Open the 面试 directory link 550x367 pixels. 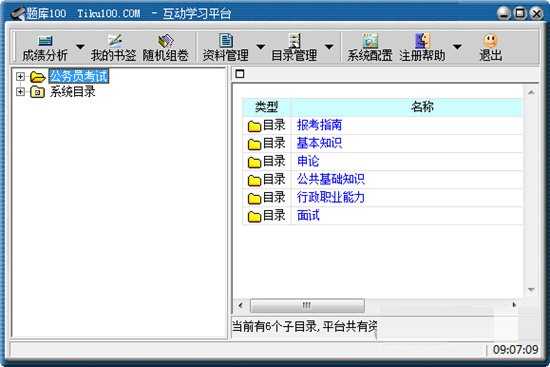[308, 215]
